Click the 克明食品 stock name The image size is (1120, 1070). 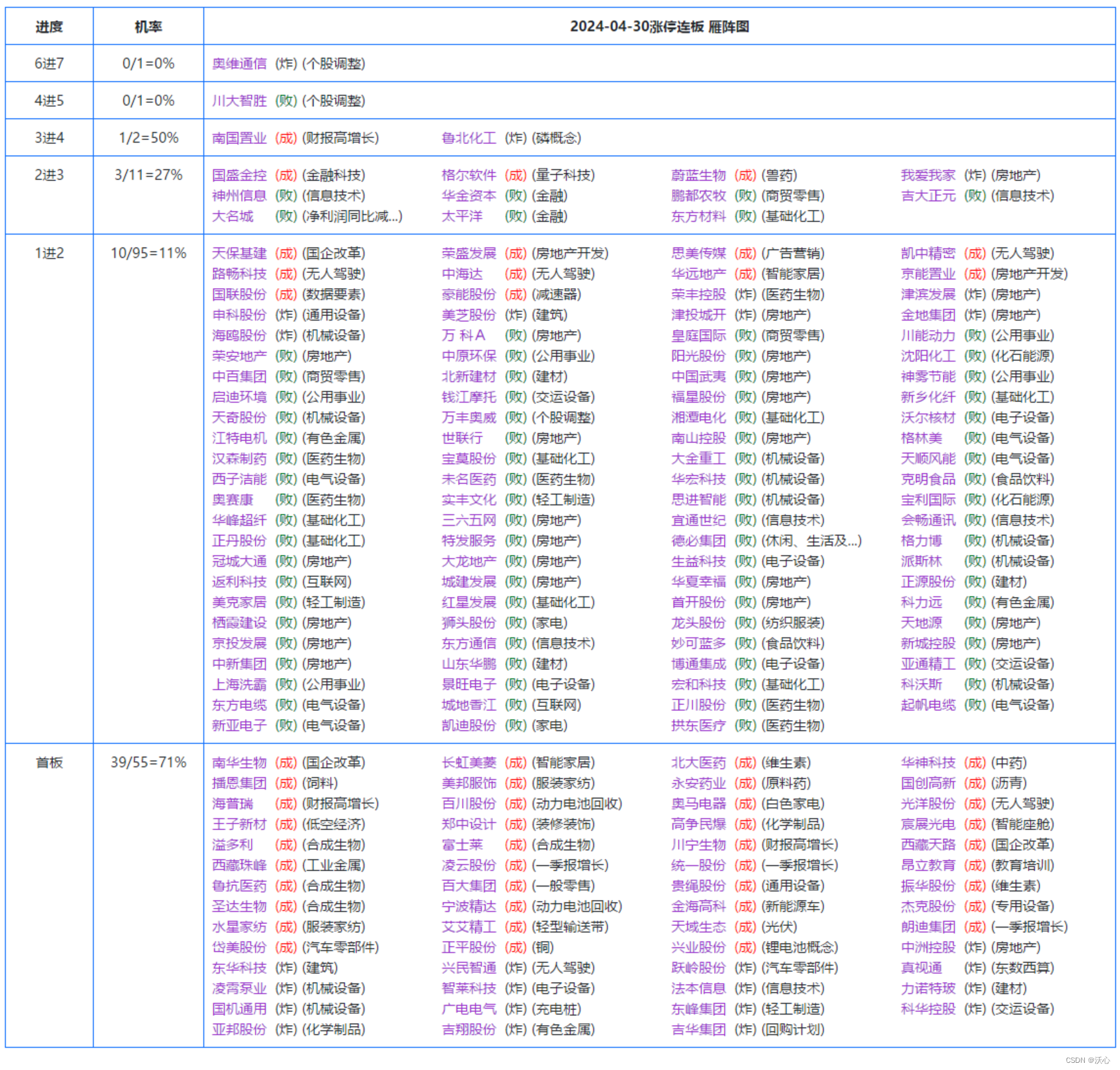coord(928,479)
